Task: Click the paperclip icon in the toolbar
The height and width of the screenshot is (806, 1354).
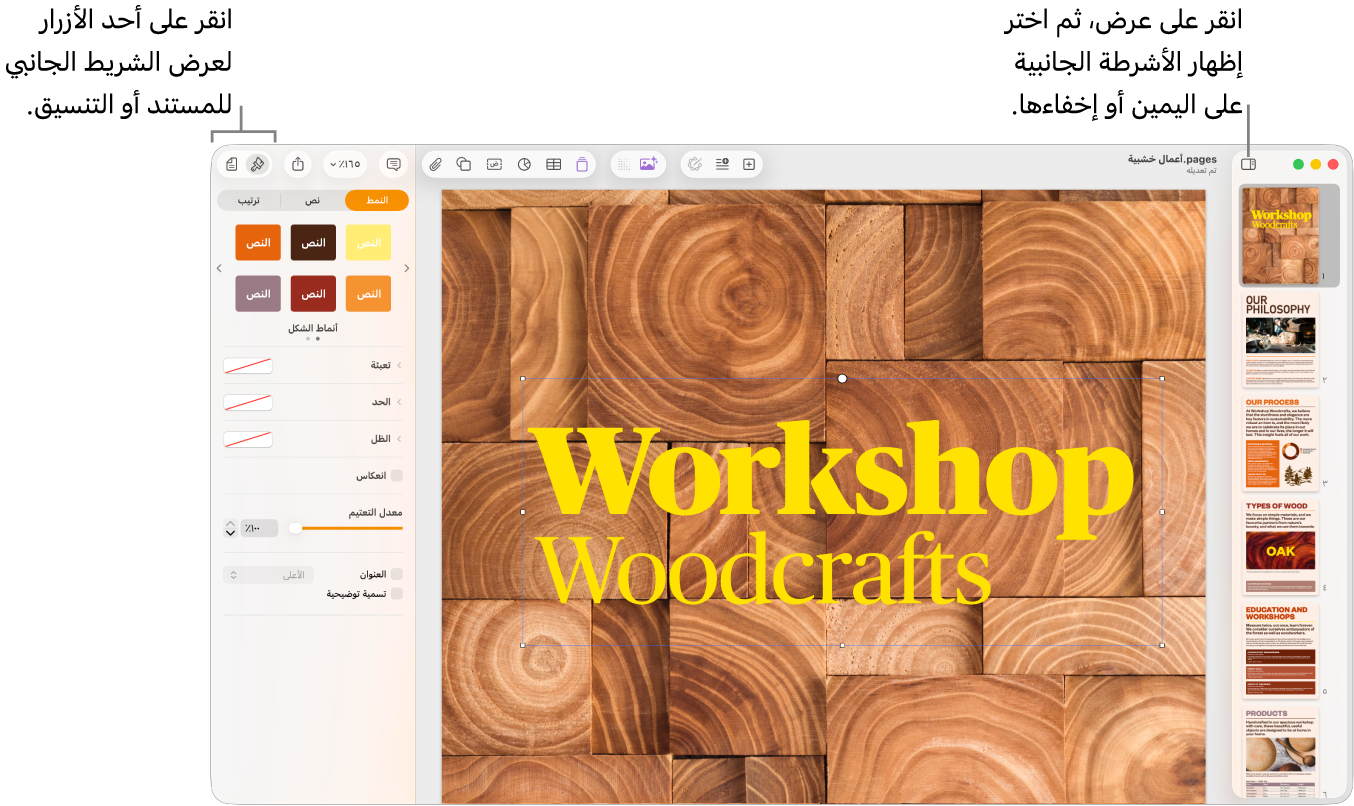Action: 435,164
